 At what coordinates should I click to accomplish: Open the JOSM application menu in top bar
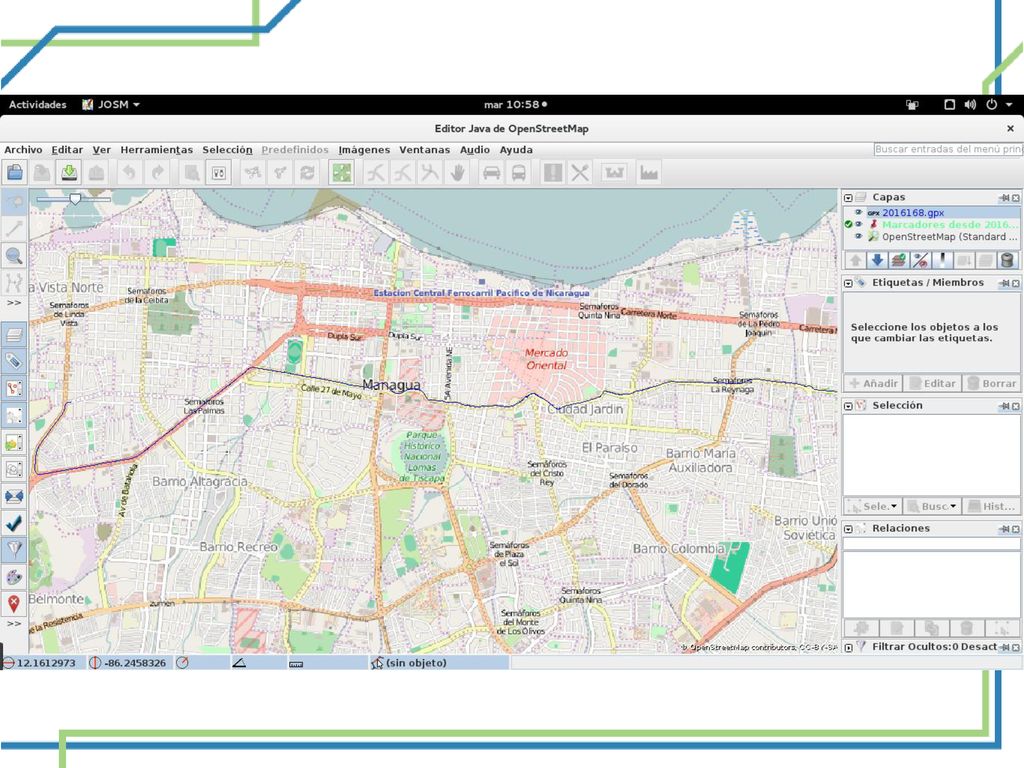[x=110, y=104]
